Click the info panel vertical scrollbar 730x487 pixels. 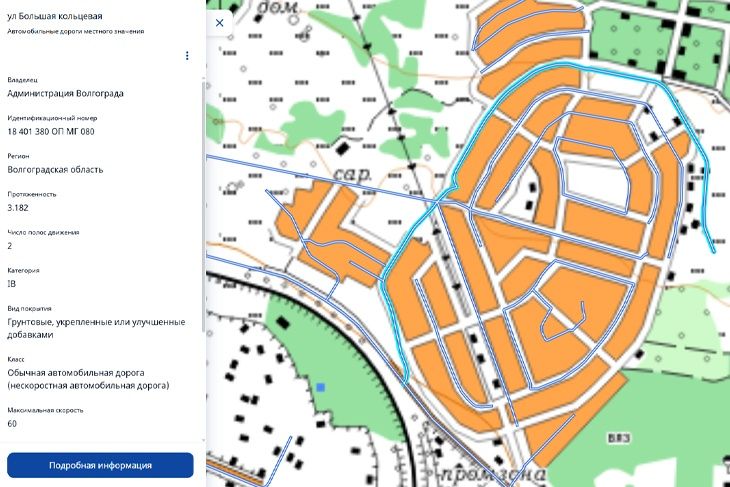tap(204, 200)
